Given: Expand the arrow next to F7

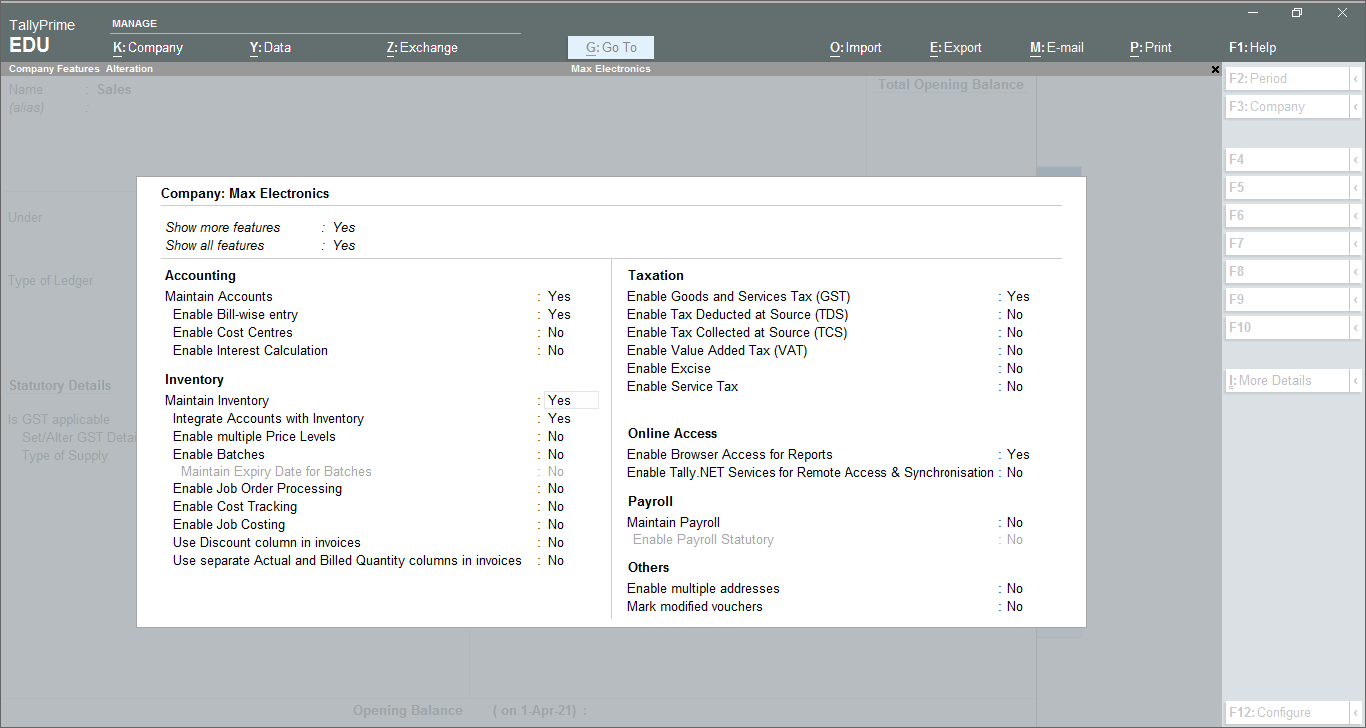Looking at the screenshot, I should coord(1356,244).
